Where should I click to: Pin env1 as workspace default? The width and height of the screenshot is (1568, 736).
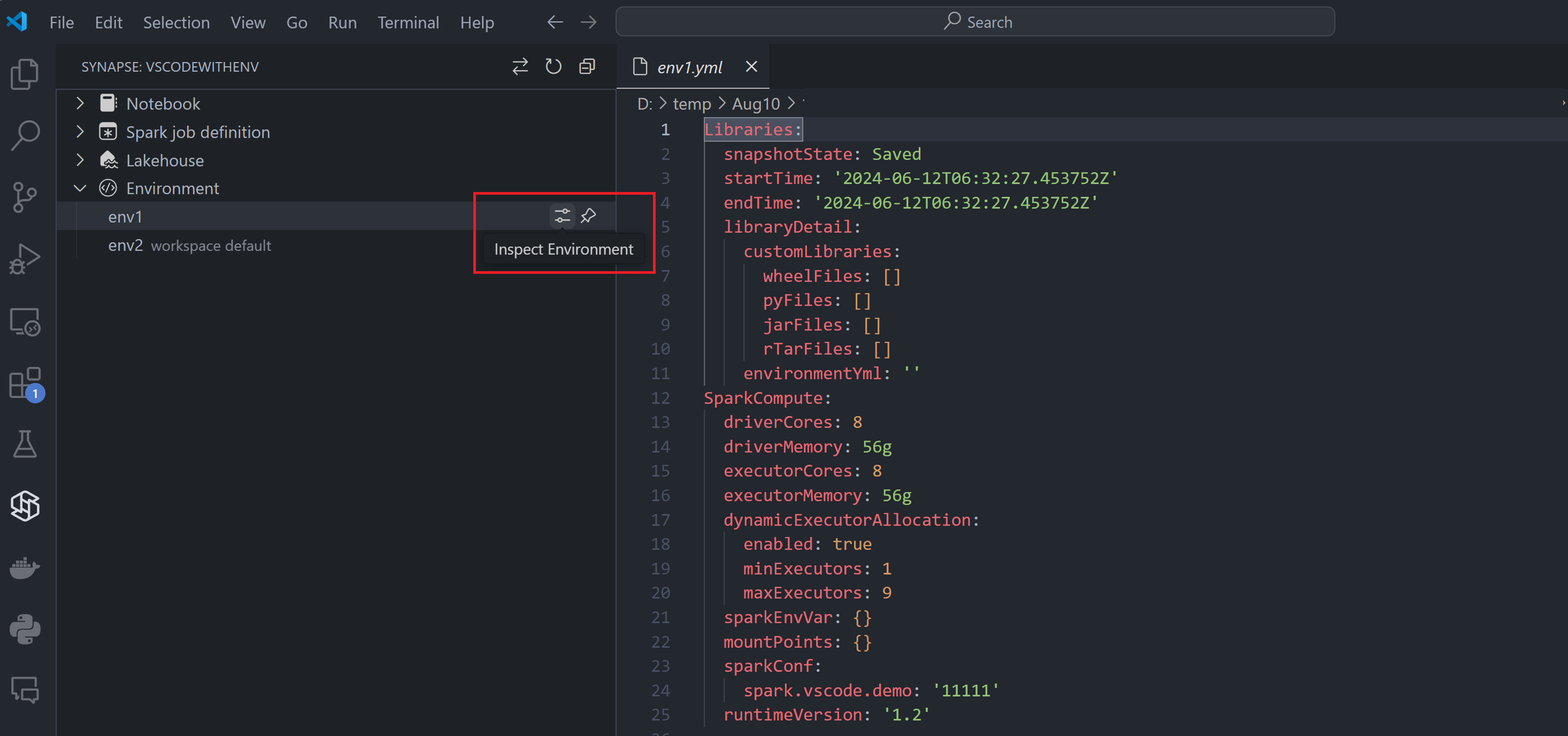point(588,216)
